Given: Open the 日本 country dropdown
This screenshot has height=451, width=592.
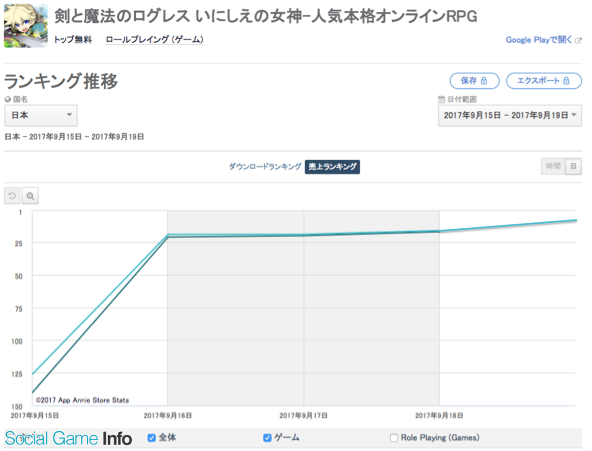Looking at the screenshot, I should [41, 115].
